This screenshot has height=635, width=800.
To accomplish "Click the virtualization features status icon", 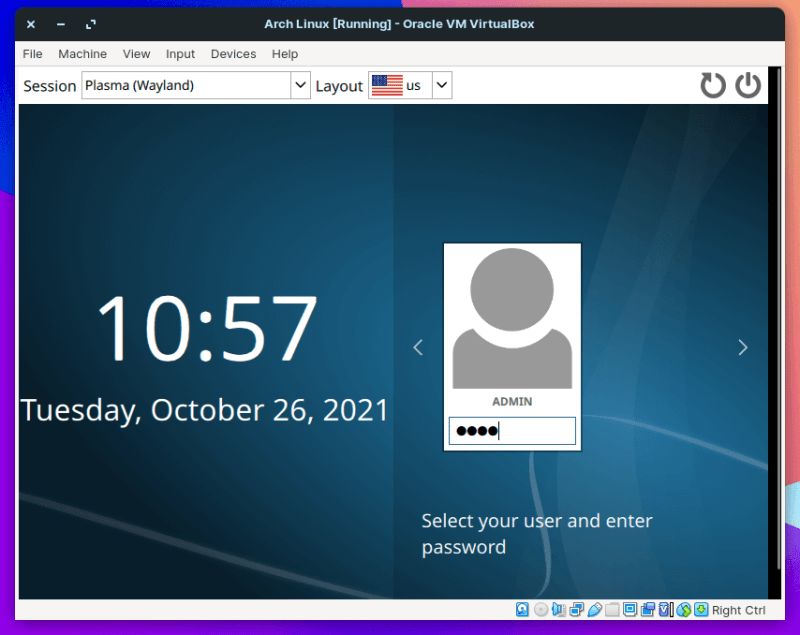I will [x=666, y=609].
